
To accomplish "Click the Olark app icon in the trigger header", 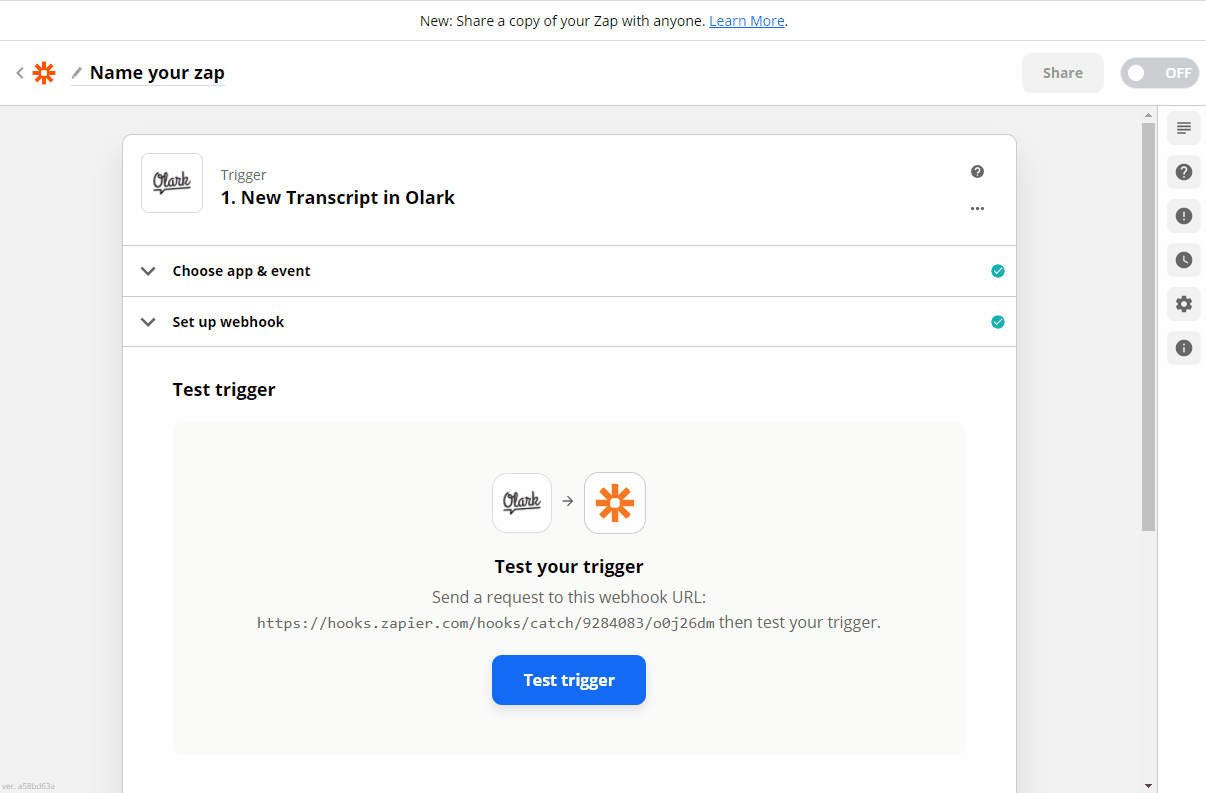I will [171, 182].
